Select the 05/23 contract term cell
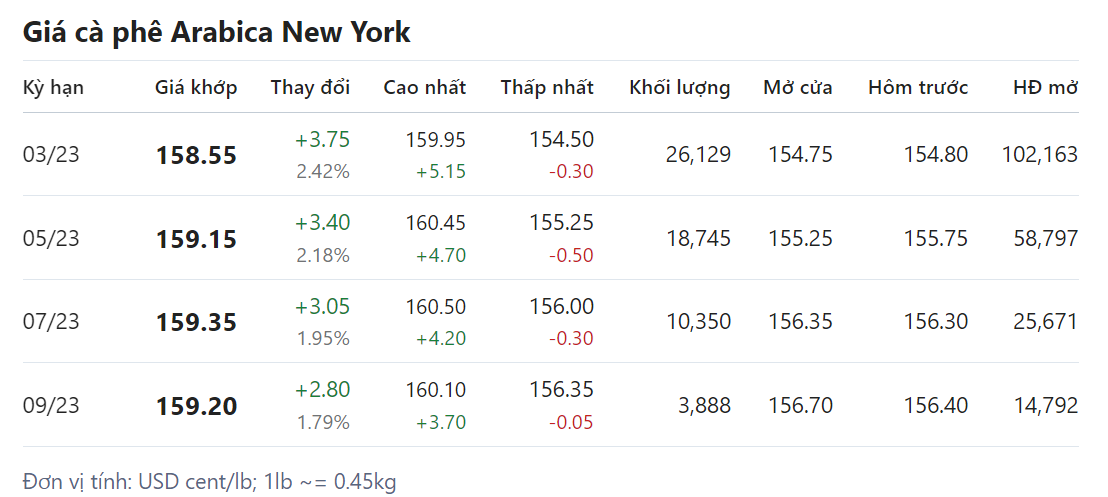1108x497 pixels. [x=51, y=239]
